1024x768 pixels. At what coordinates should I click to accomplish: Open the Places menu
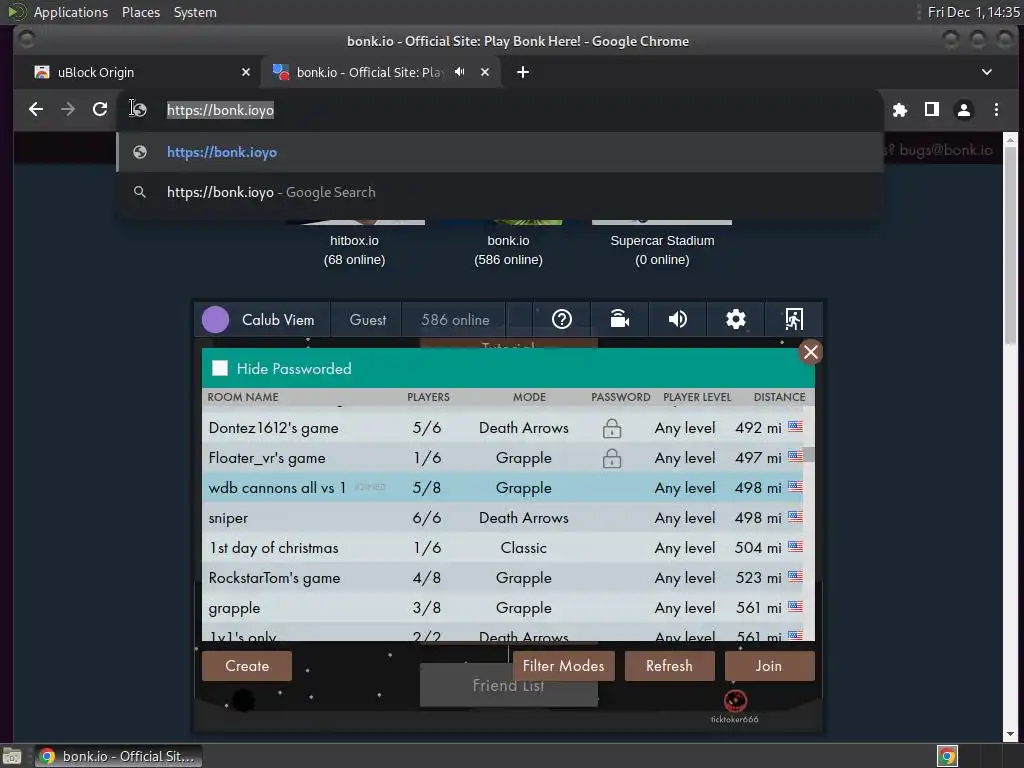(141, 12)
